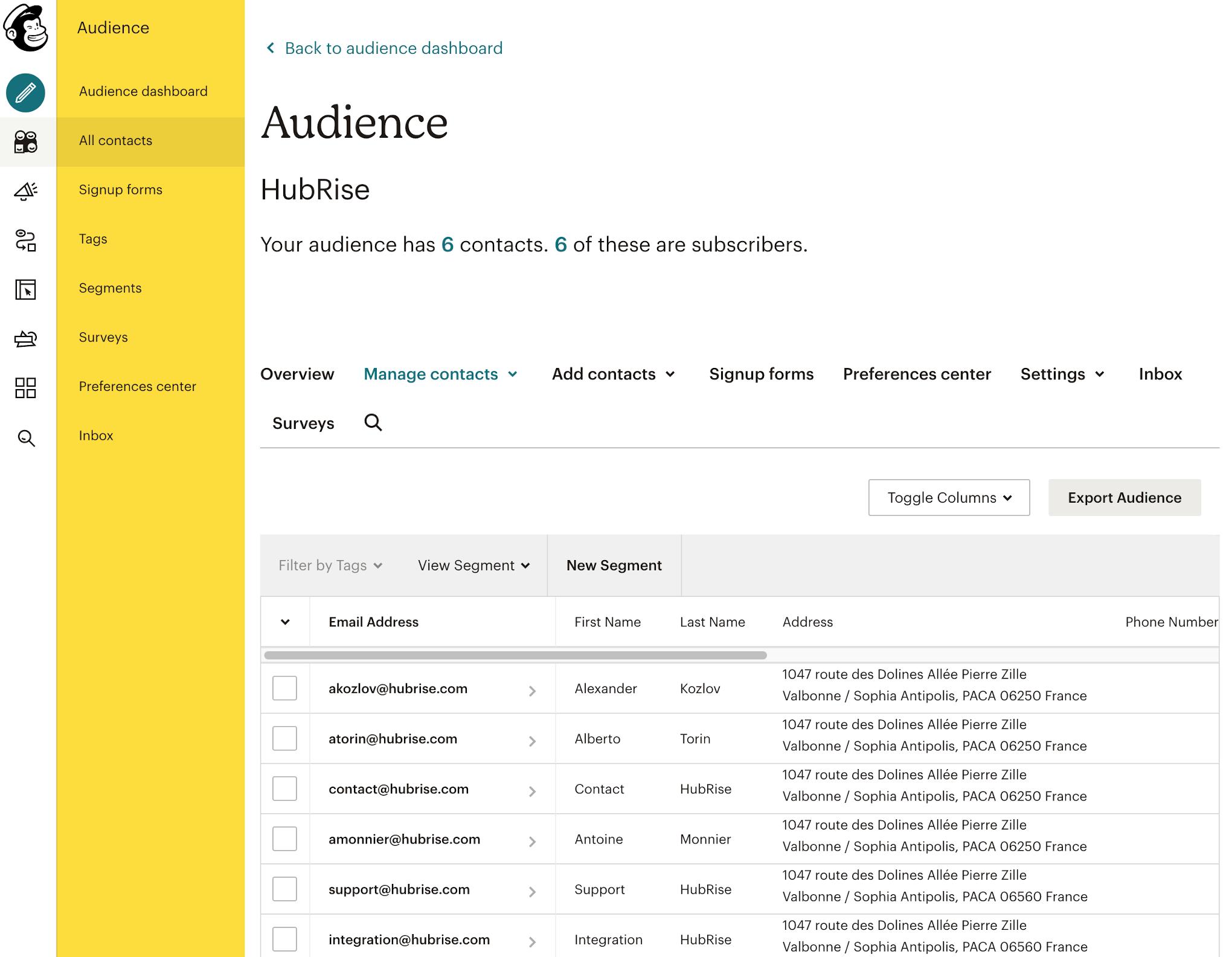Click the pencil Create icon
The height and width of the screenshot is (957, 1232).
pos(25,93)
